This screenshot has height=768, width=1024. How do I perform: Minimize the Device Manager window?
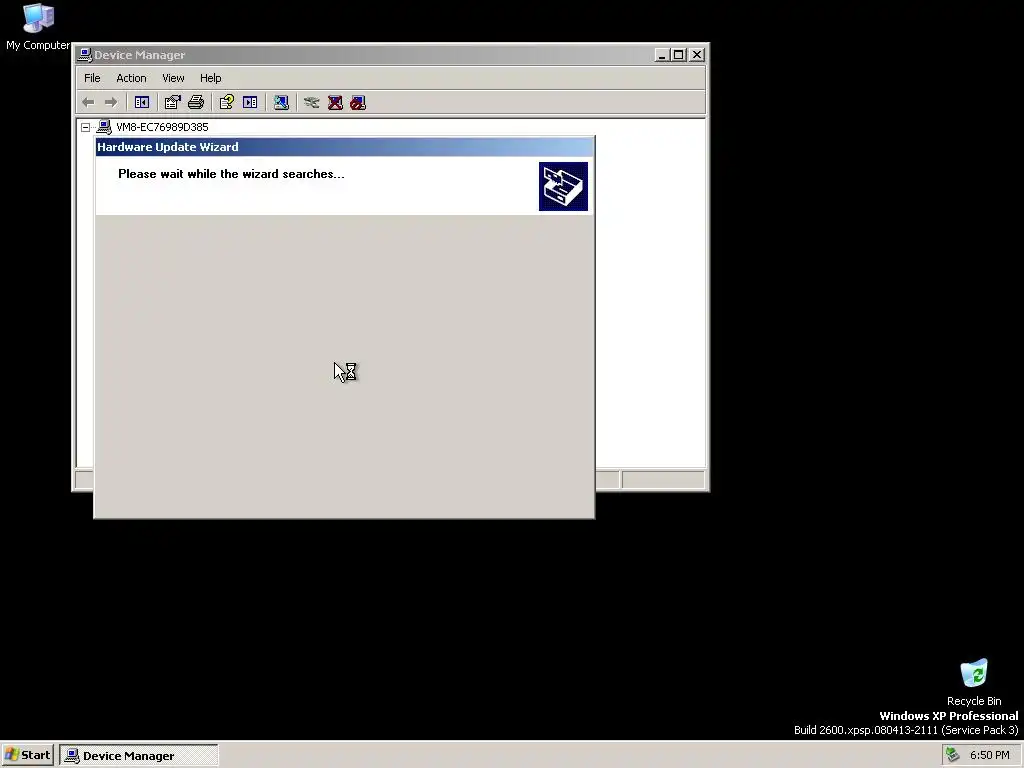click(662, 55)
